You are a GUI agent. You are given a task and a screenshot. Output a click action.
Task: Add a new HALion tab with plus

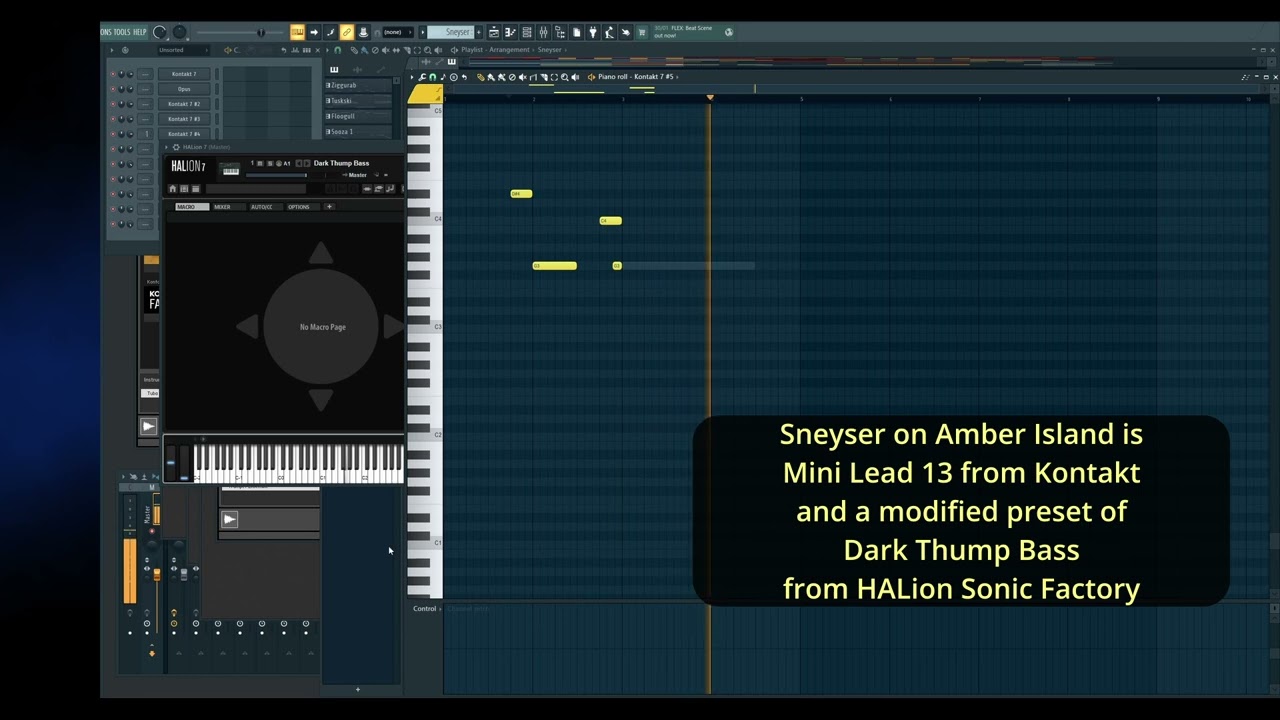click(329, 207)
